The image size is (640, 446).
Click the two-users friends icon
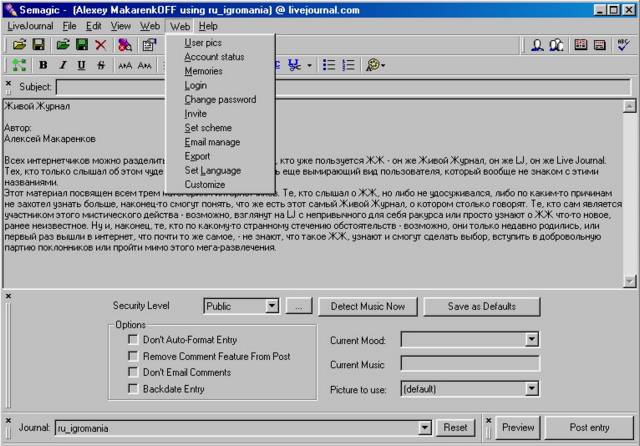click(556, 44)
